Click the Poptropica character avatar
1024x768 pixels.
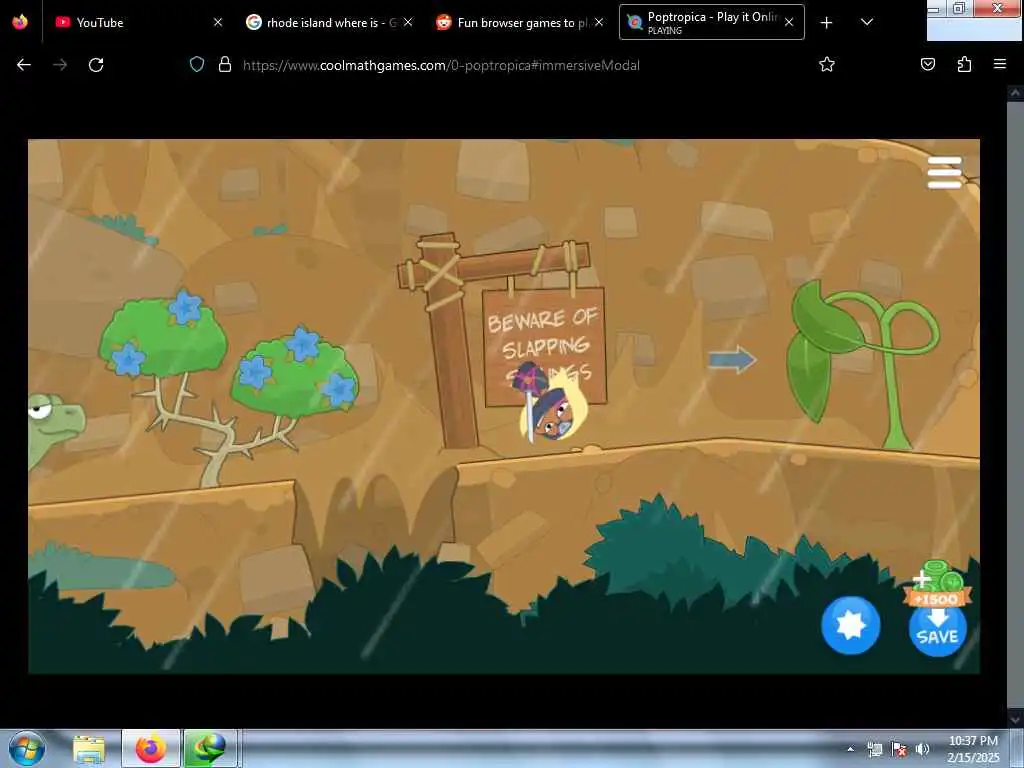pos(553,405)
